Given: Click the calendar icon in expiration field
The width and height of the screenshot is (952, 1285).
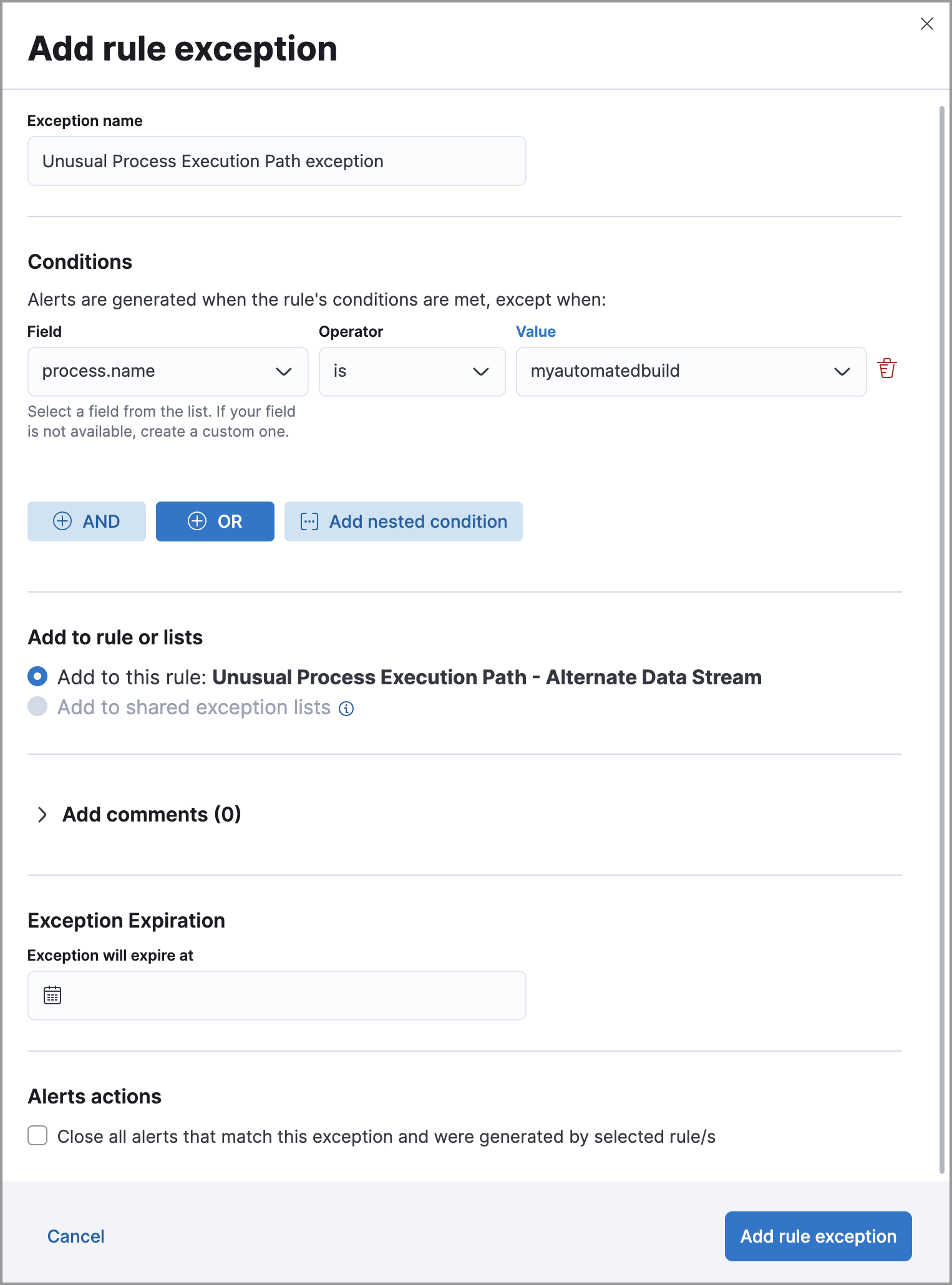Looking at the screenshot, I should (x=52, y=995).
